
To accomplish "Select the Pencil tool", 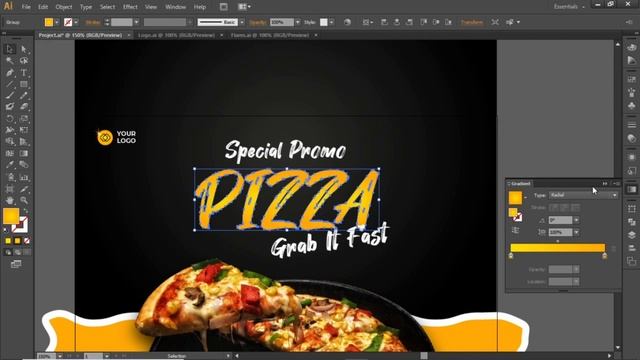I will (24, 96).
